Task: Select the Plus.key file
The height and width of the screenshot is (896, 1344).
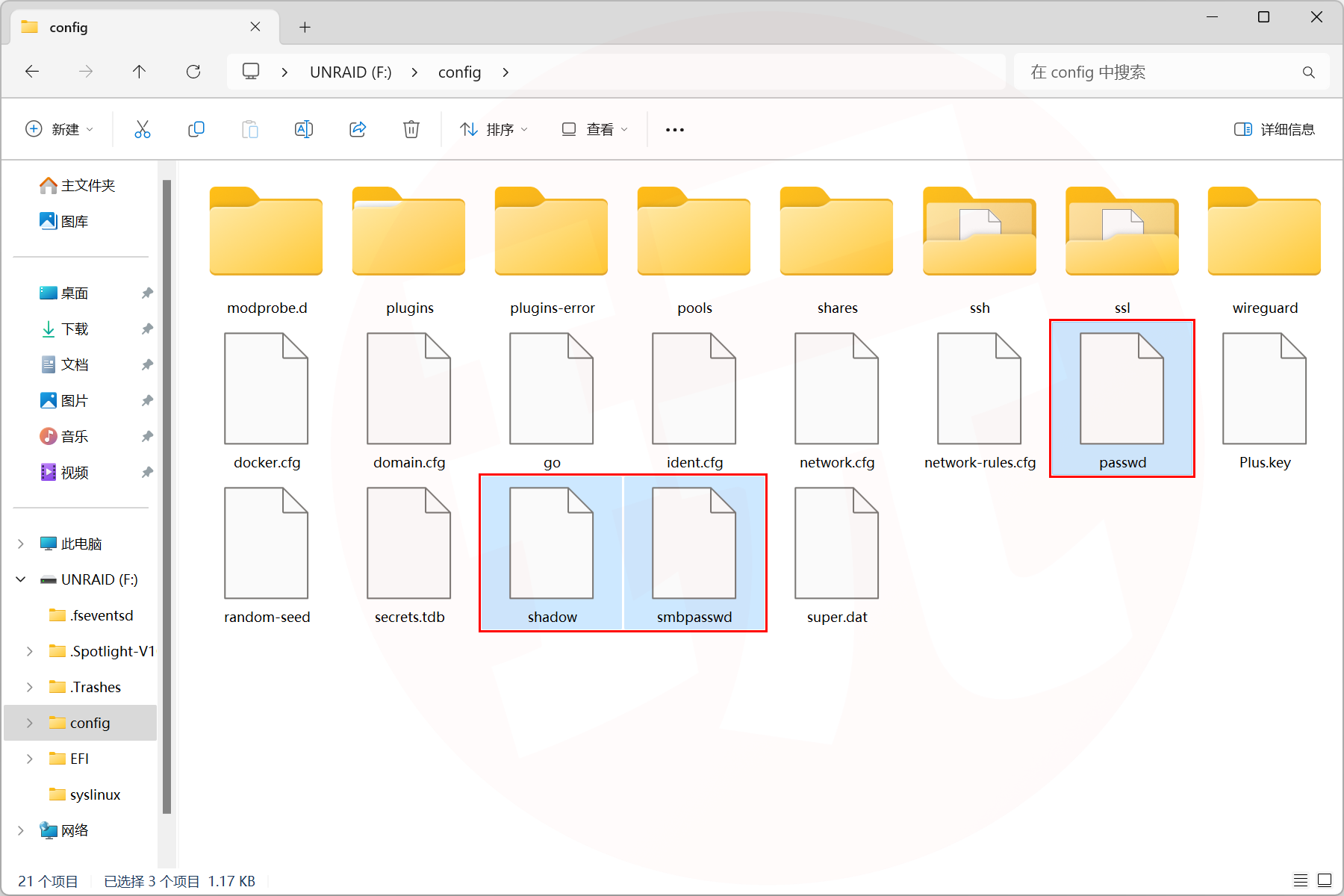Action: [1265, 401]
